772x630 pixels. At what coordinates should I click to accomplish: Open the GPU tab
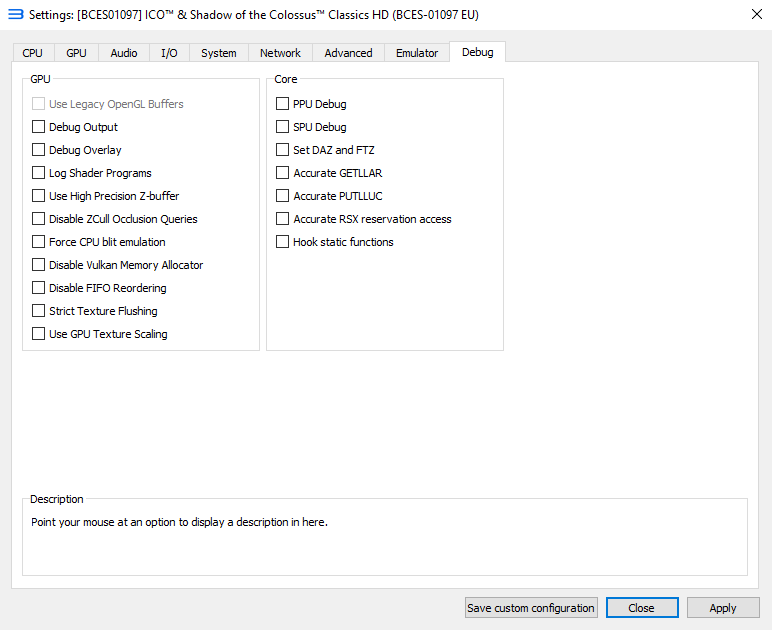coord(76,53)
